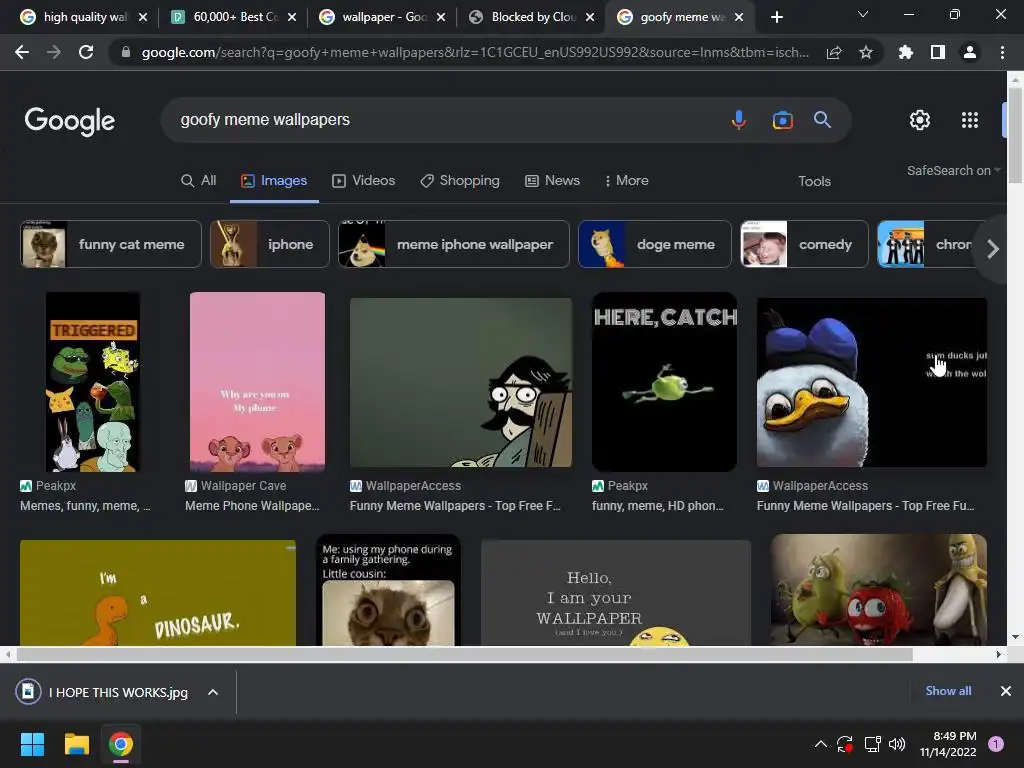Open the Tools filter options
Viewport: 1024px width, 768px height.
[814, 182]
